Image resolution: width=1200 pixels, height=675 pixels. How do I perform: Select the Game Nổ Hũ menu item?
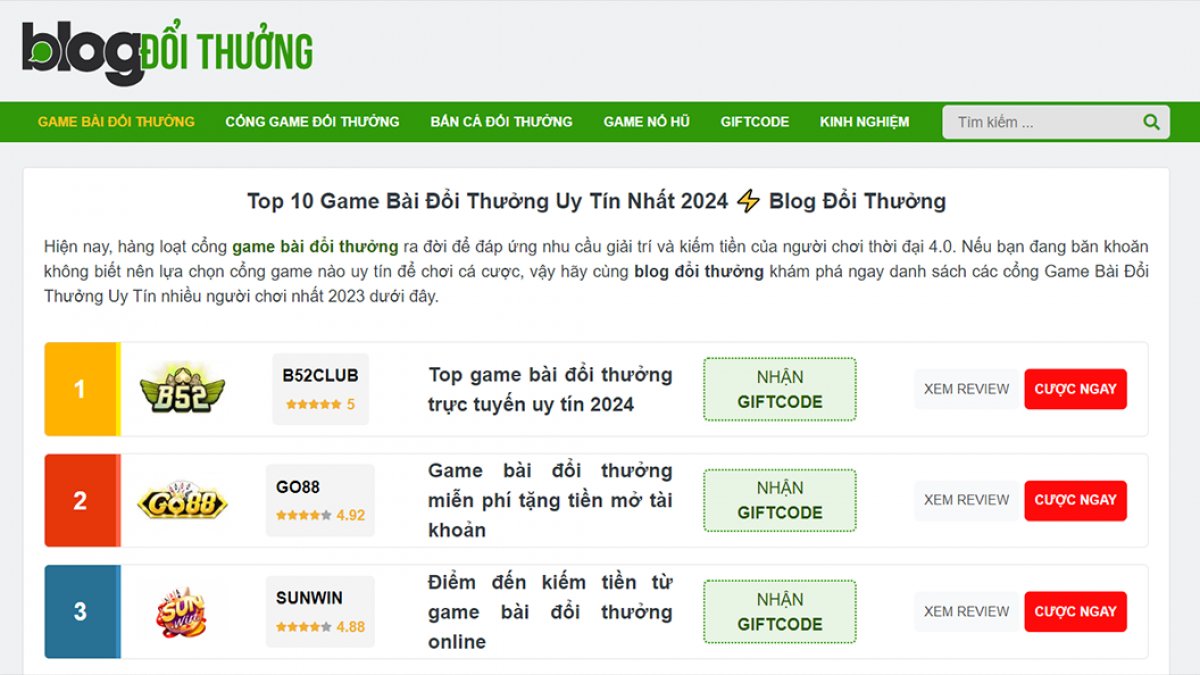[x=646, y=122]
